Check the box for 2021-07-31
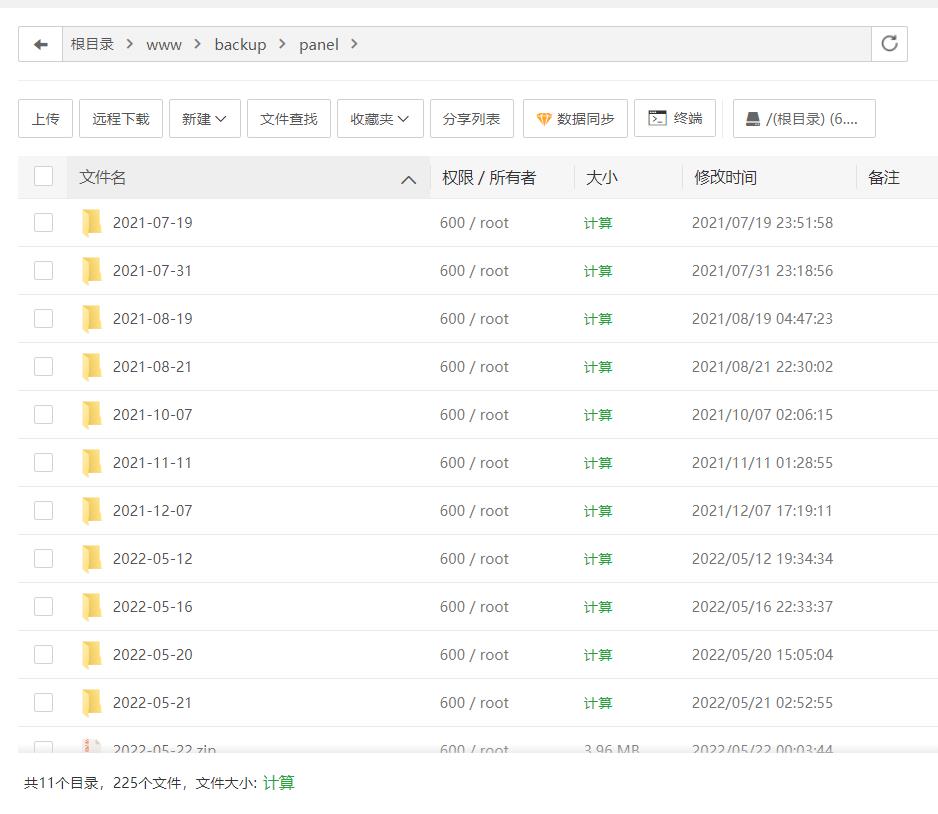The image size is (938, 814). 44,270
